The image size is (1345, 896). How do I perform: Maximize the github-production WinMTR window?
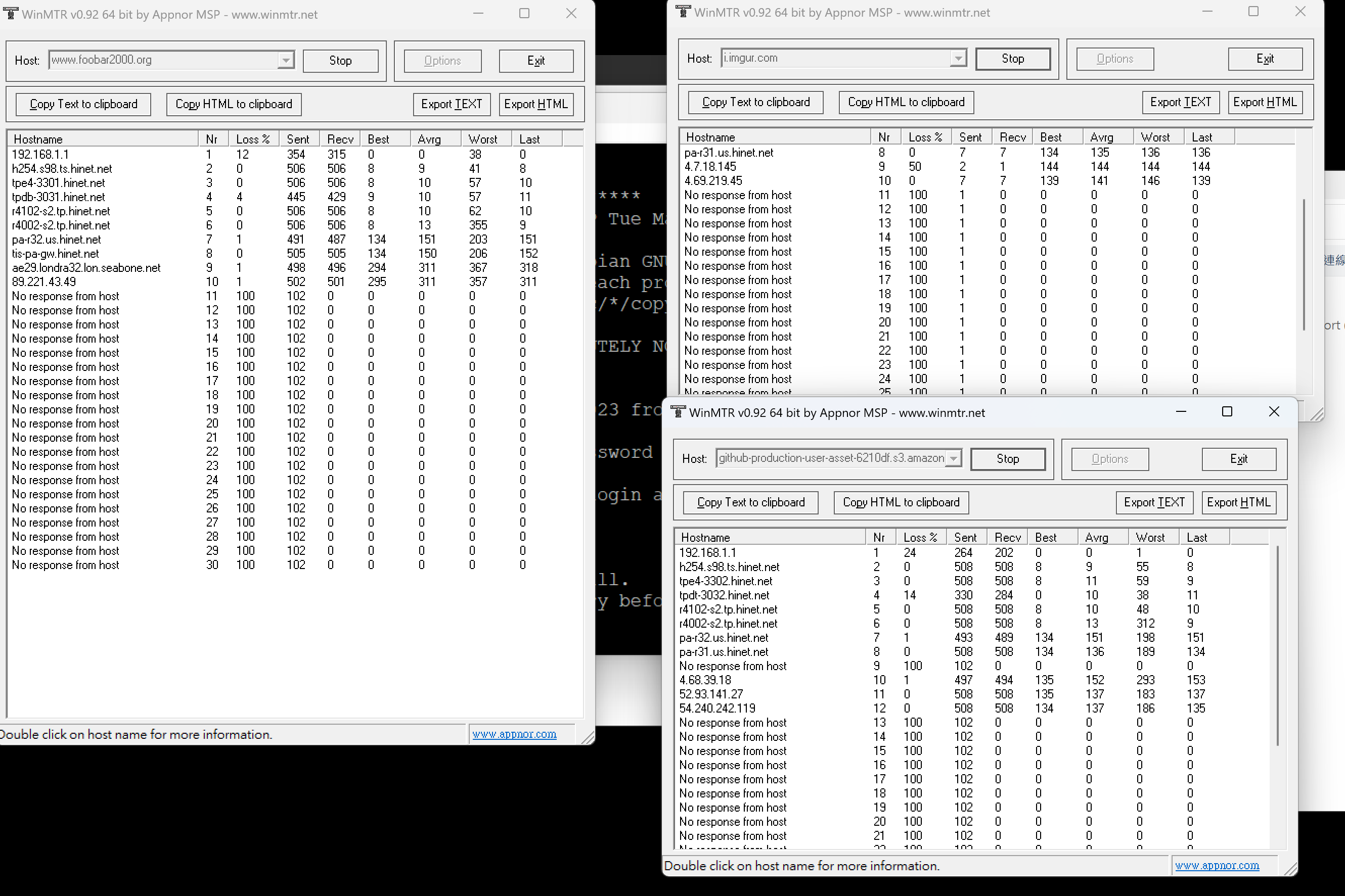coord(1227,412)
